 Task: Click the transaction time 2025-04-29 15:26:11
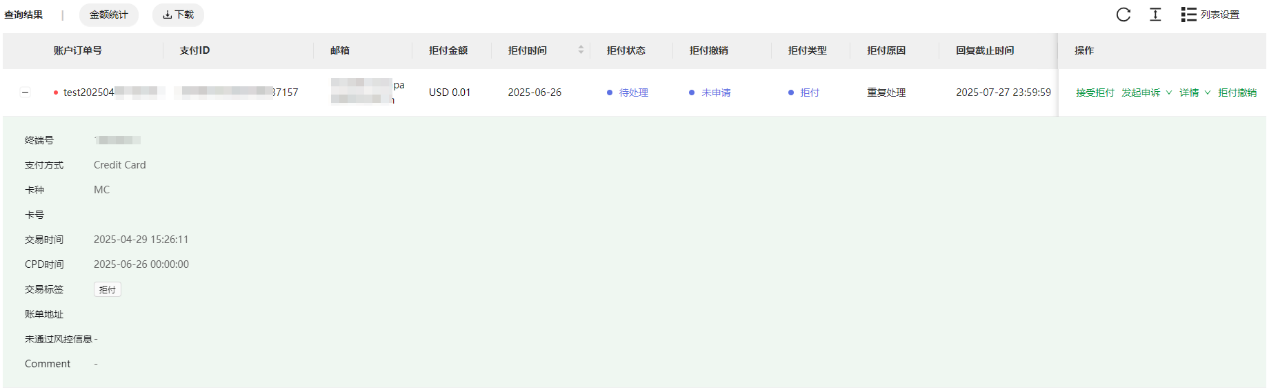(141, 240)
